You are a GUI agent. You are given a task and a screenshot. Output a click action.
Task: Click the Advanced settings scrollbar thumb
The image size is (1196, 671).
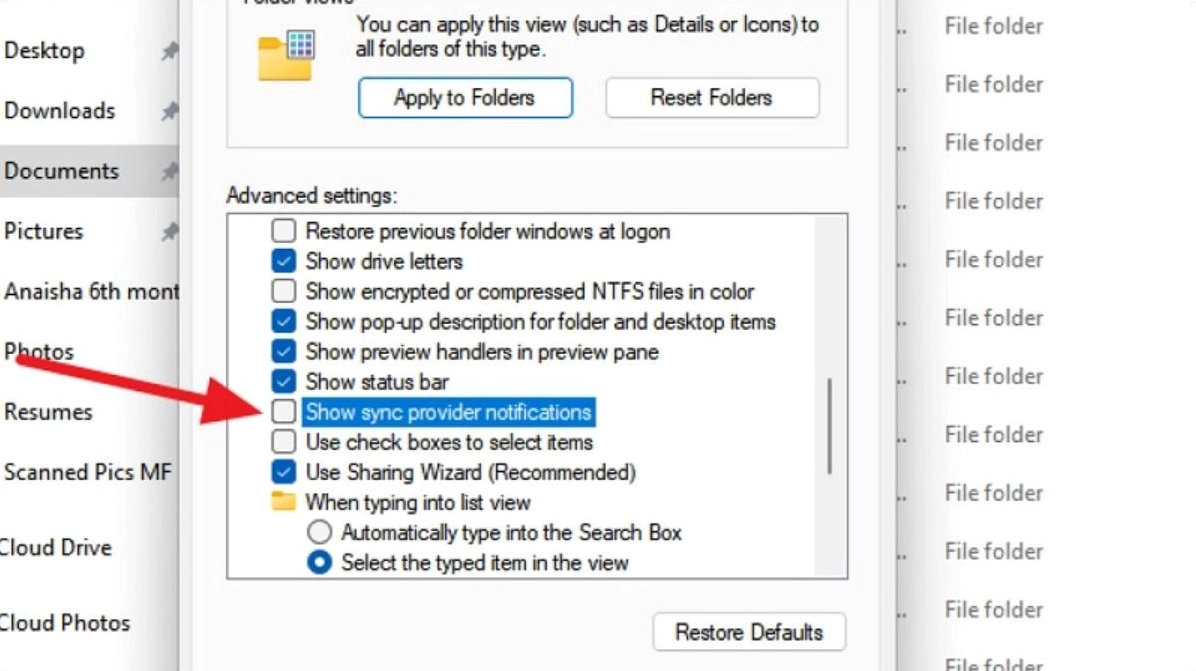pos(829,425)
